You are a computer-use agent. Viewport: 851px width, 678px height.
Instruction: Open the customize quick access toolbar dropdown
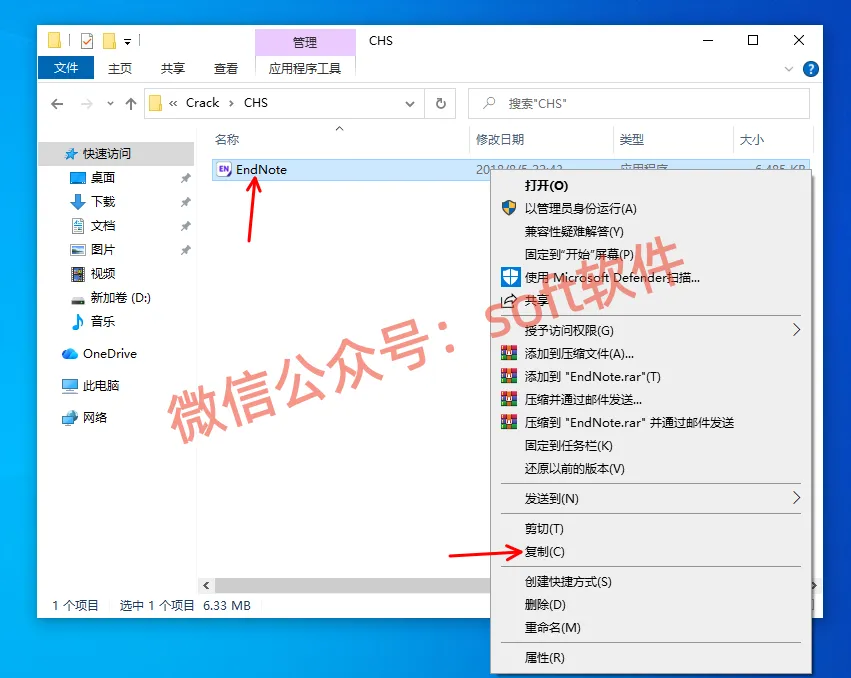coord(128,41)
